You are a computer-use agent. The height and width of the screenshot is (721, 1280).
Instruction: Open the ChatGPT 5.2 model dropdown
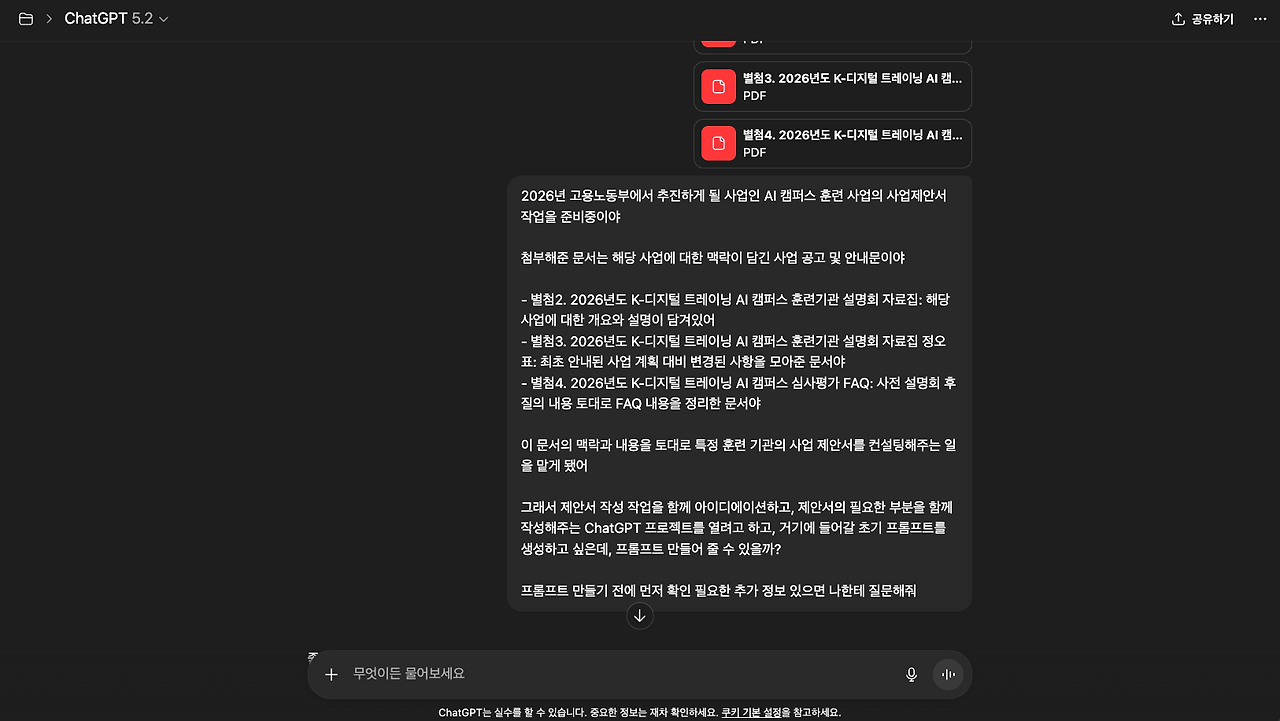[116, 19]
